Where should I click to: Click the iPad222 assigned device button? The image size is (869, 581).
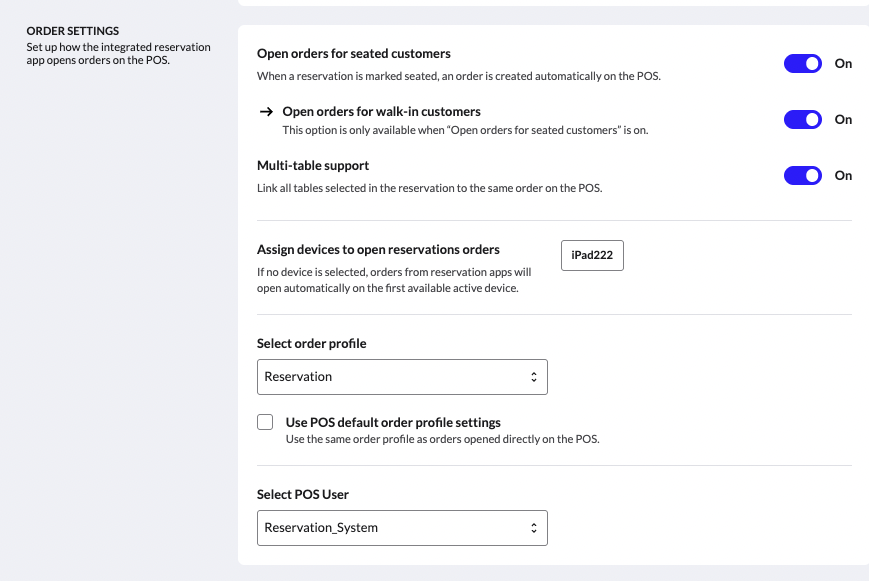point(592,256)
